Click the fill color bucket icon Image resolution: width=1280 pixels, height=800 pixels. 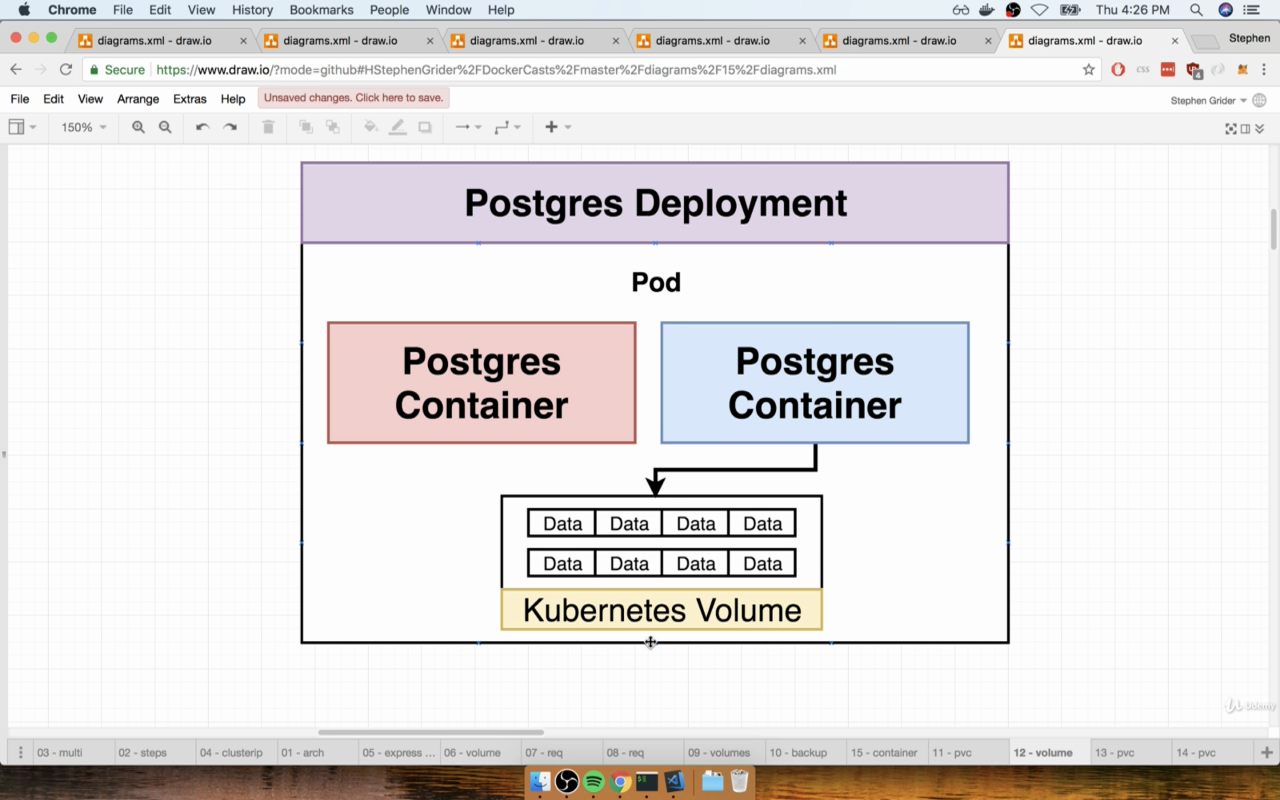(x=371, y=127)
